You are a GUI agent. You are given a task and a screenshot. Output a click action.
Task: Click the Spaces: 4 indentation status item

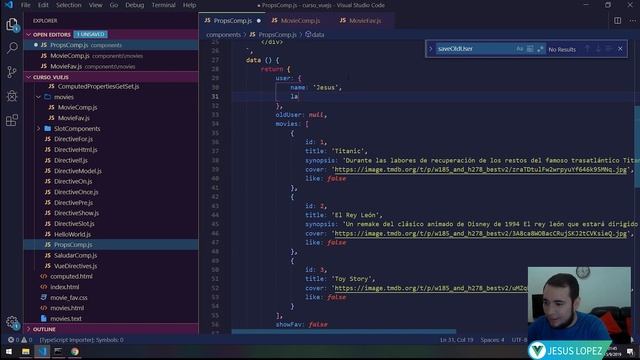[x=492, y=340]
